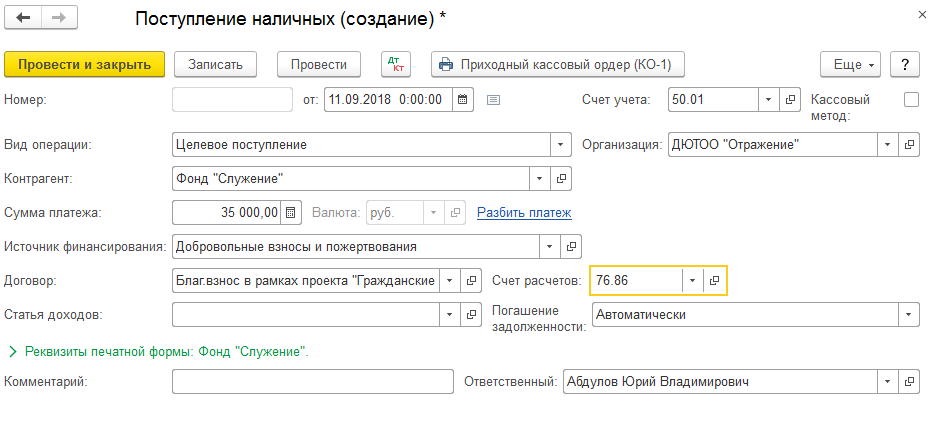Open Источник финансирования item record

[571, 246]
